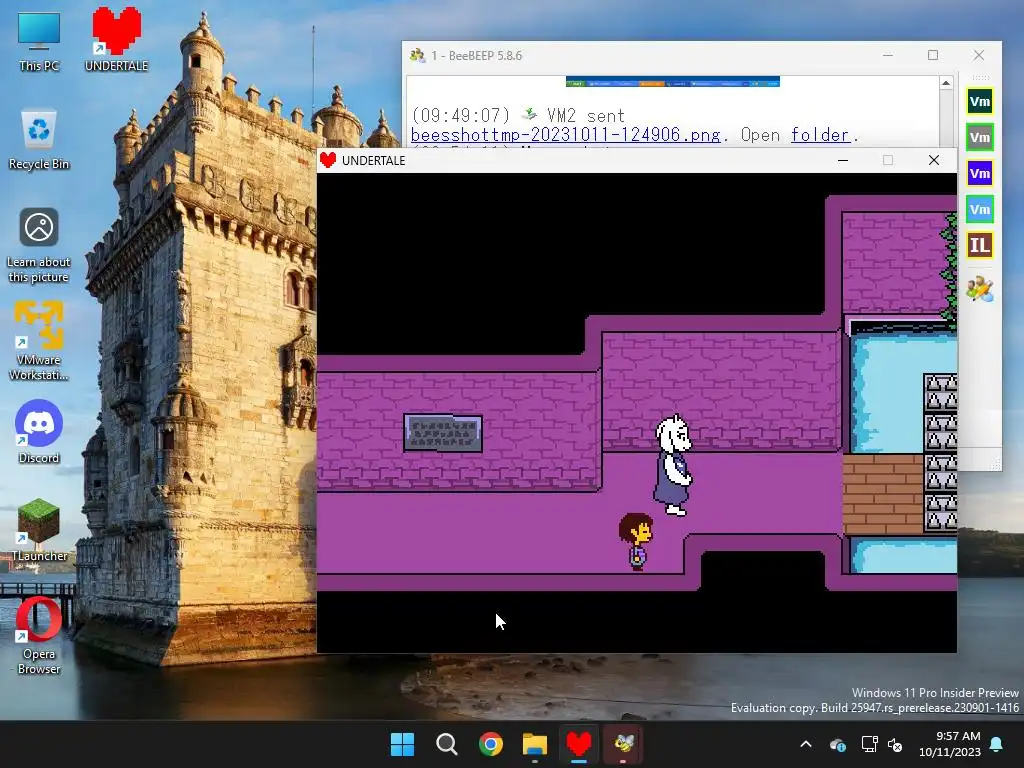Click Toriel character in the game
The height and width of the screenshot is (768, 1024).
click(673, 465)
